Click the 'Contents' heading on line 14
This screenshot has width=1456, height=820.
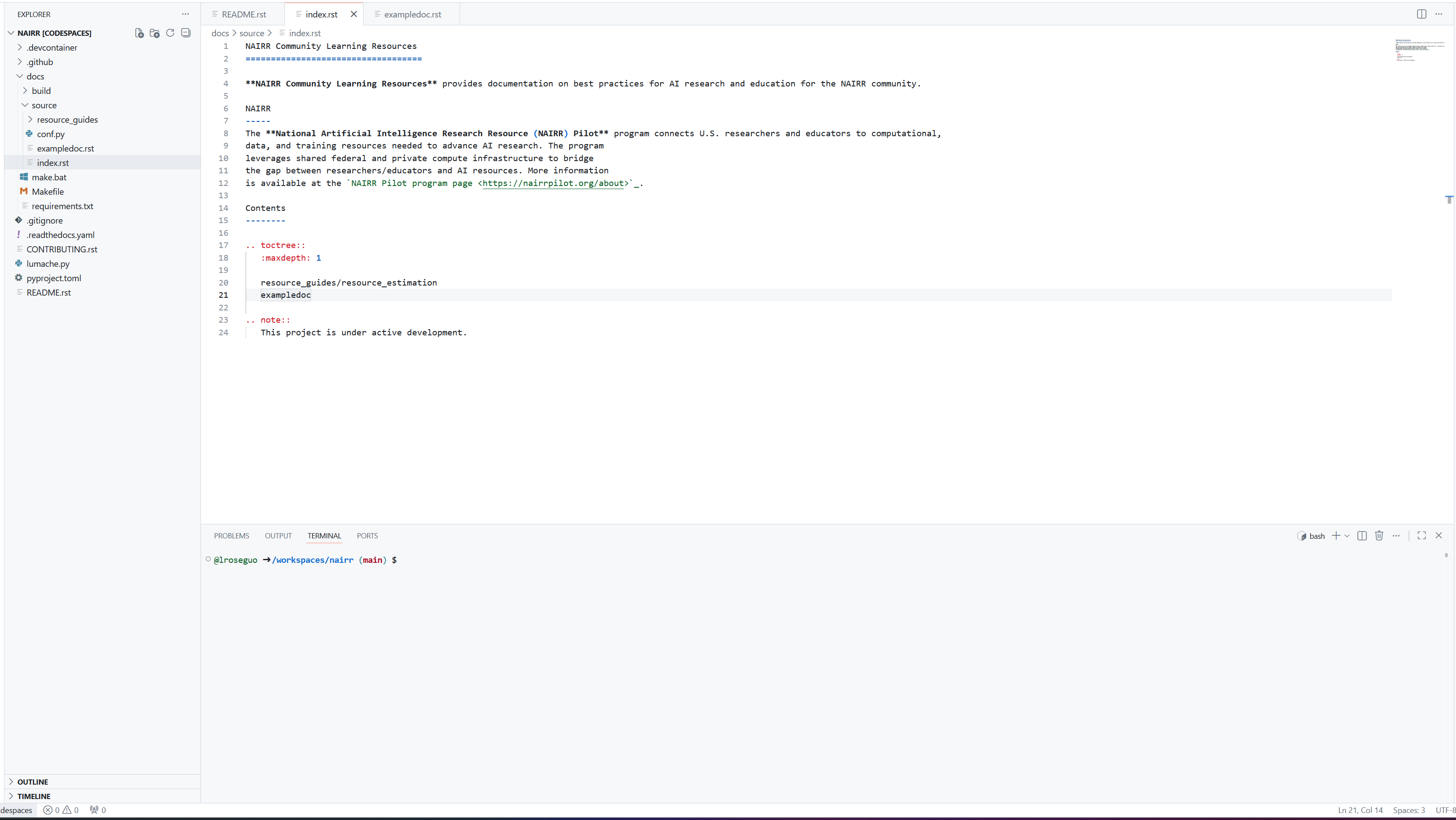[265, 208]
